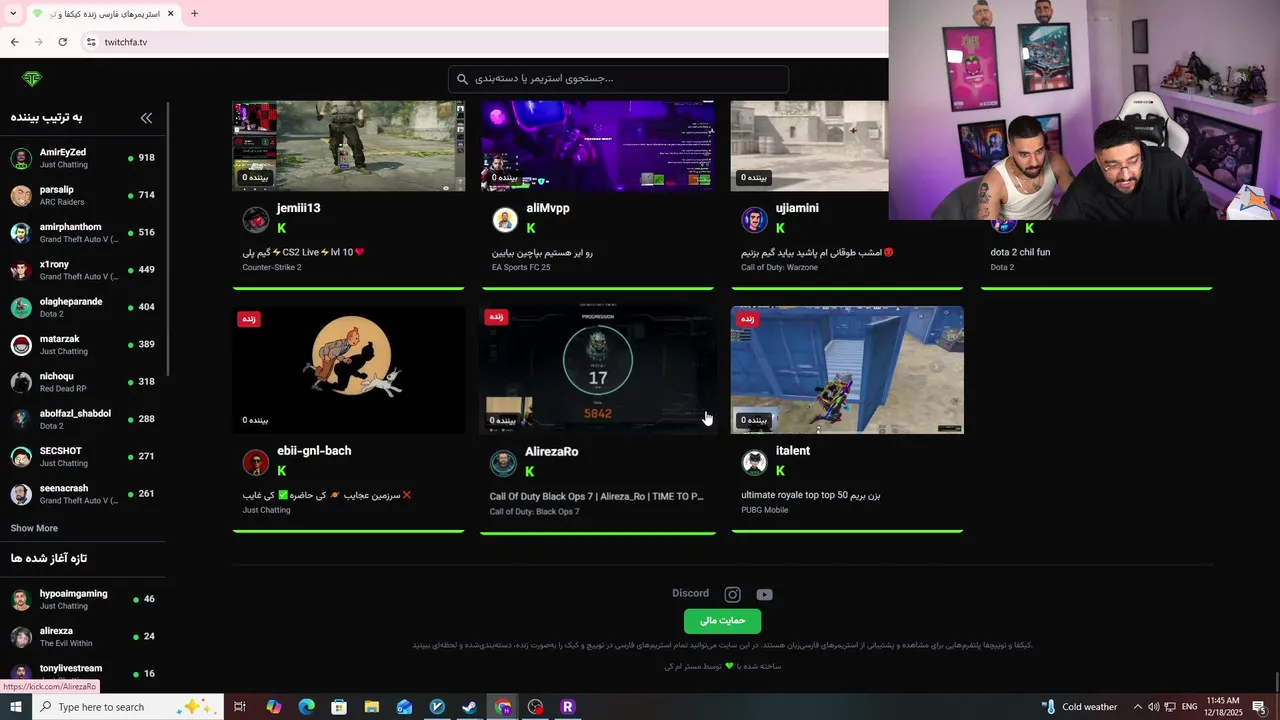The height and width of the screenshot is (720, 1280).
Task: Open hypoaimgaming in recently started list
Action: click(x=85, y=599)
